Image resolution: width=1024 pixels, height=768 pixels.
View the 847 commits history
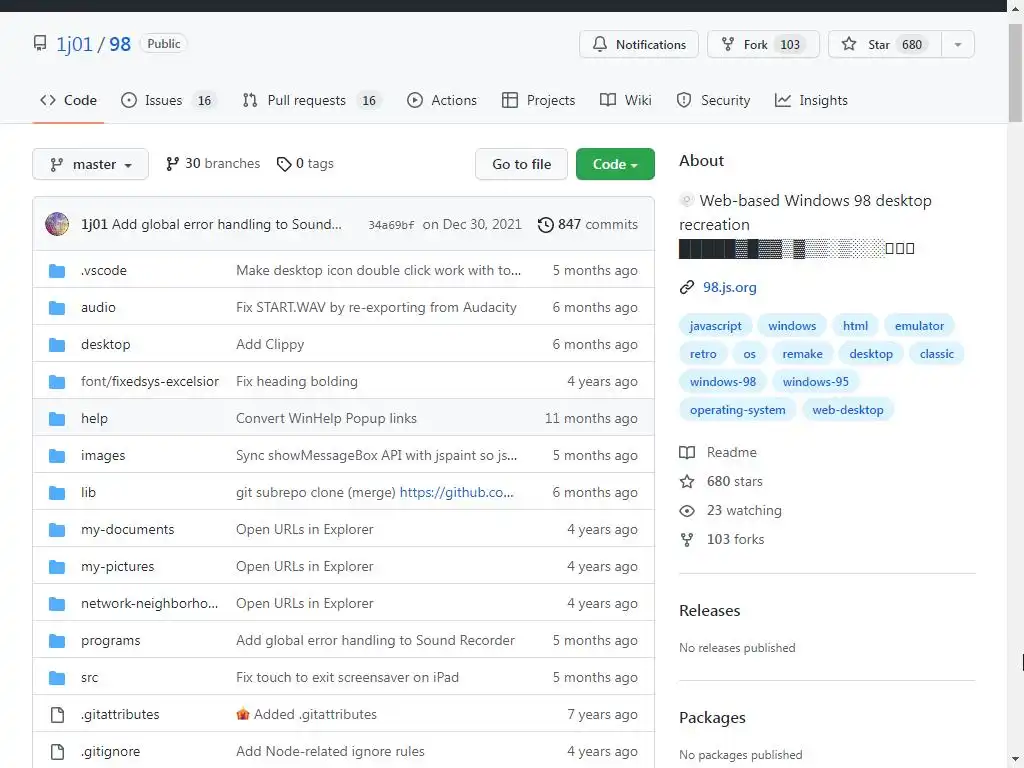[588, 225]
